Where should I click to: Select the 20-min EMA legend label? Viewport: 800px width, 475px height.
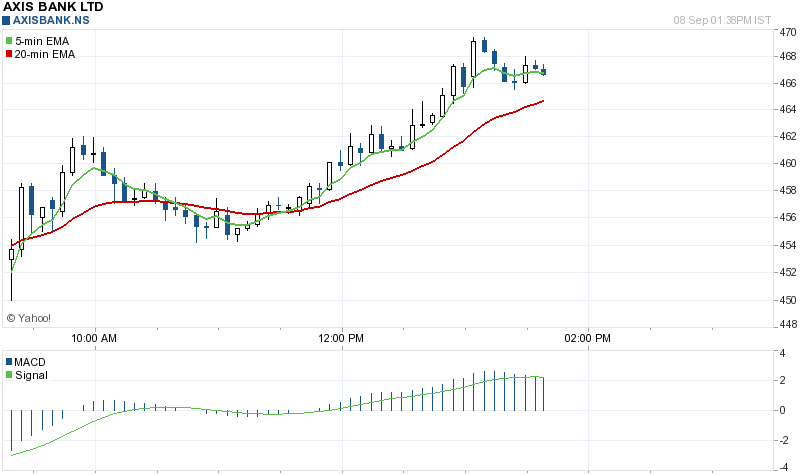(x=45, y=54)
